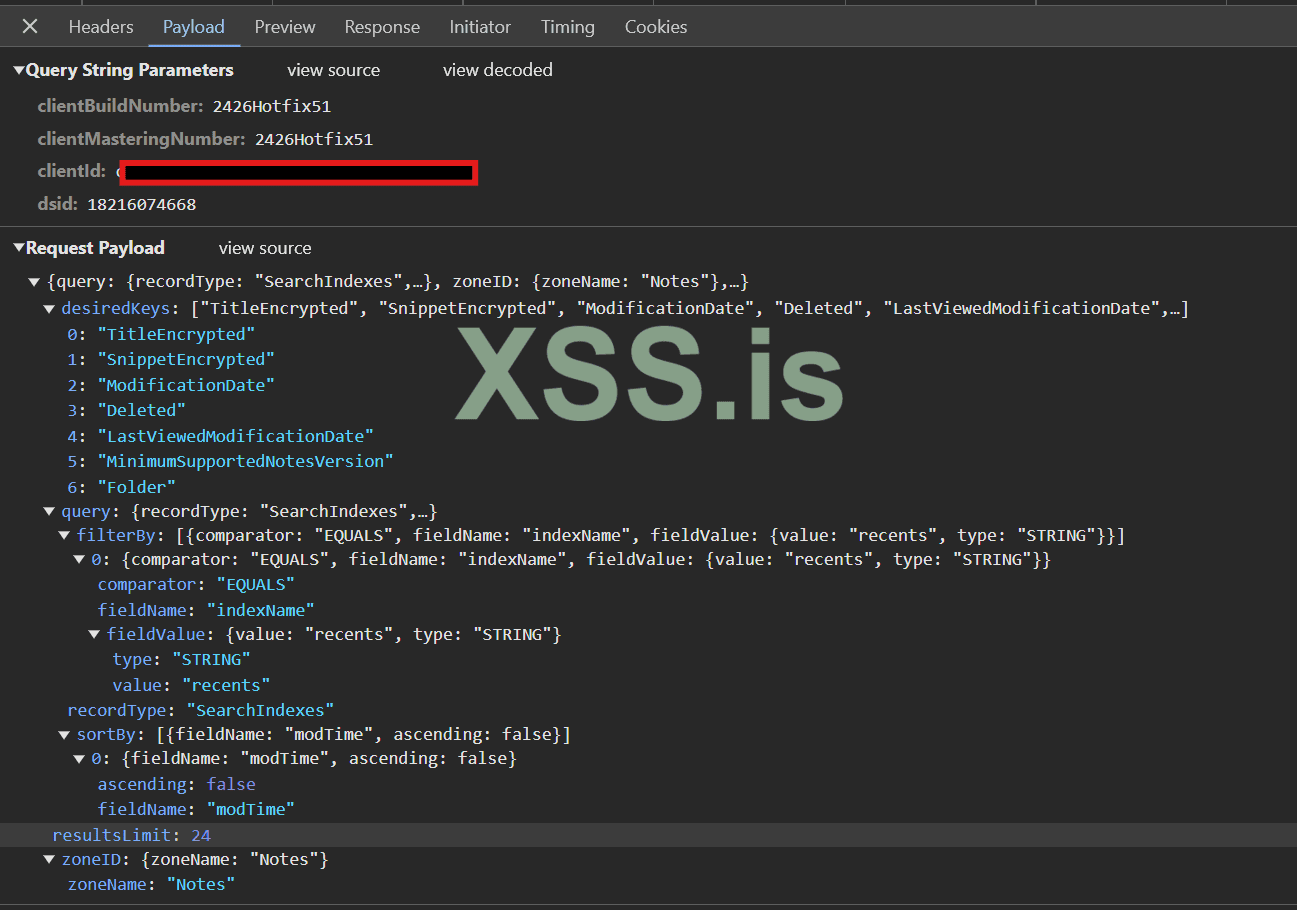
Task: Click the dsid parameter value
Action: pos(141,204)
